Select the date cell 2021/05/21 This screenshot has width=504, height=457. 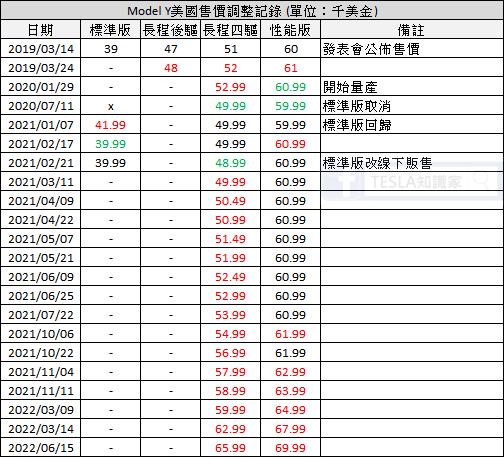[x=41, y=258]
